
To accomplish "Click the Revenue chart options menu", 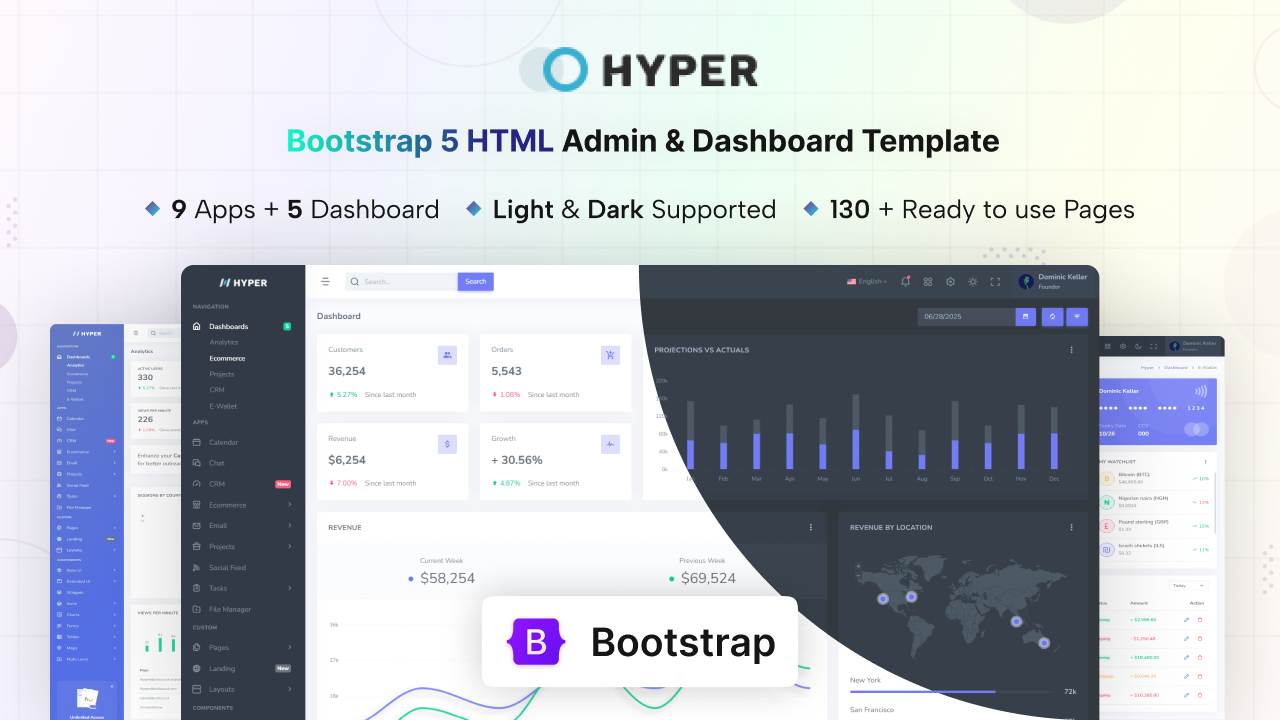I will click(x=811, y=527).
